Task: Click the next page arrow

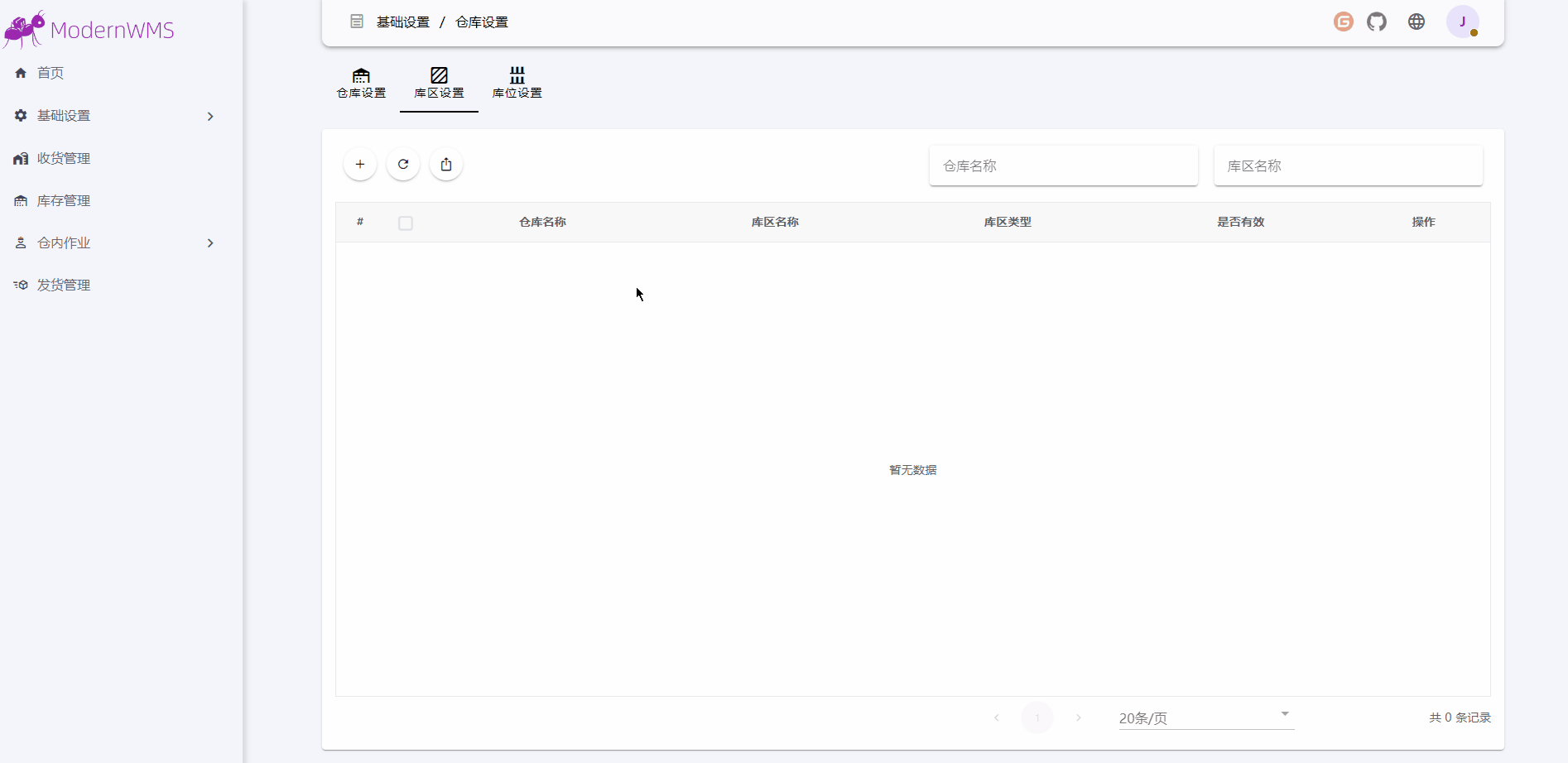Action: coord(1078,717)
